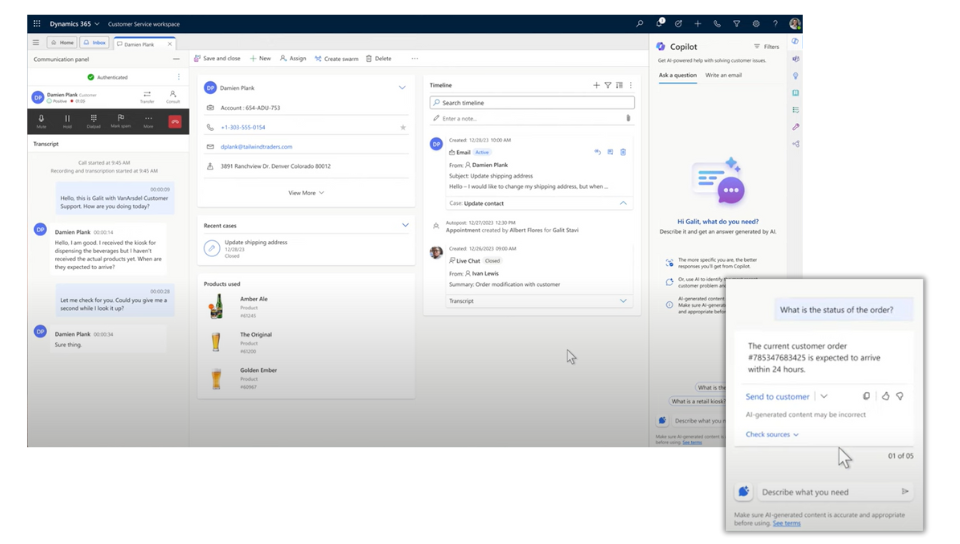960x544 pixels.
Task: Expand View More in customer card
Action: coord(306,193)
